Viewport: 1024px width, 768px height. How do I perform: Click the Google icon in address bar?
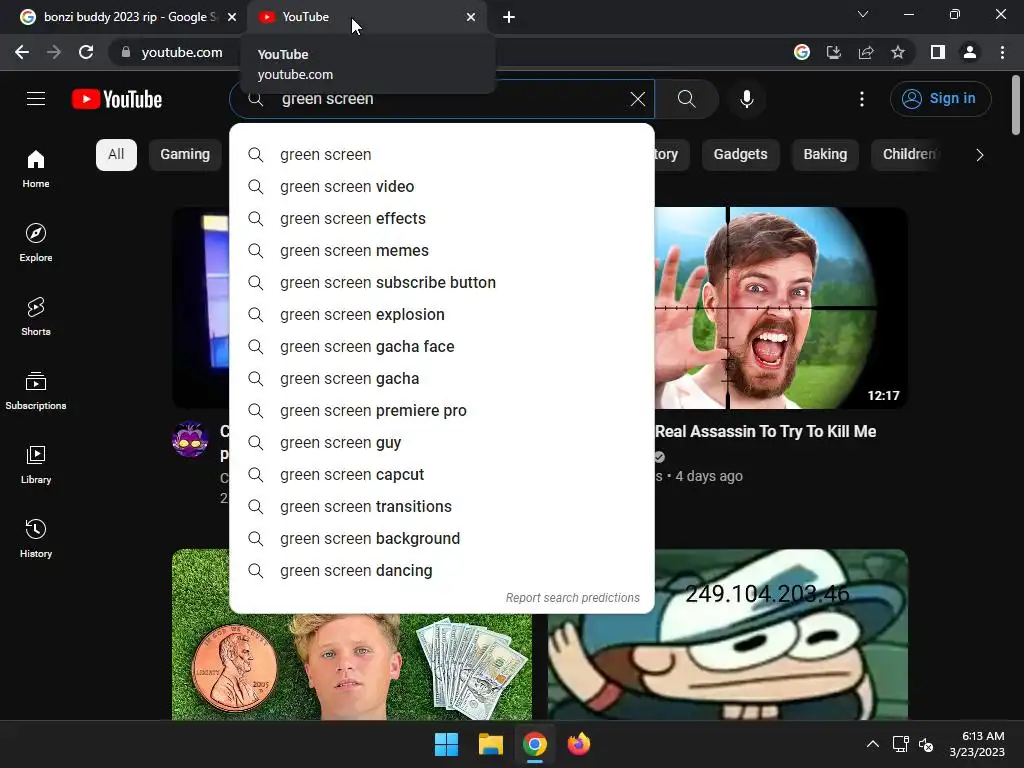click(802, 52)
